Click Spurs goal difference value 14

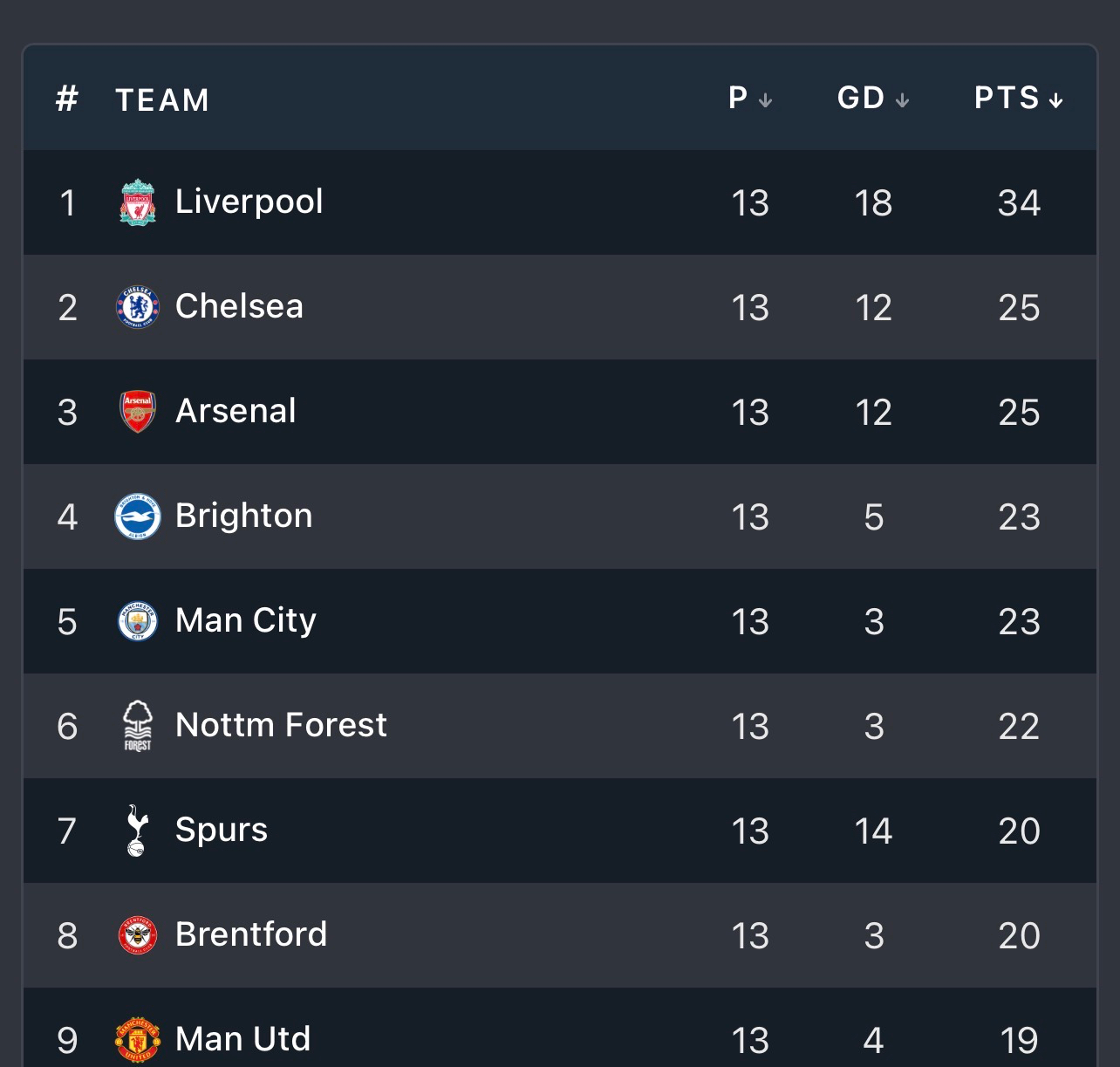click(873, 831)
